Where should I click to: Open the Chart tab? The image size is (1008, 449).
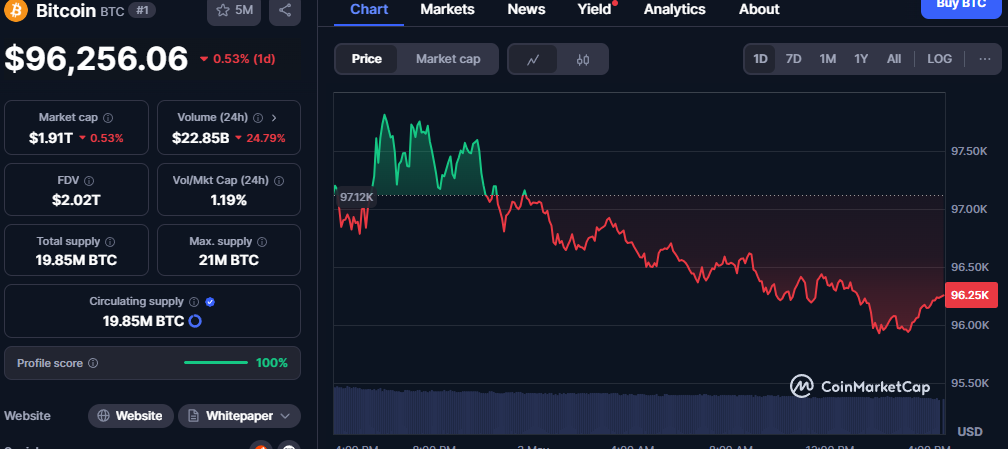(369, 9)
